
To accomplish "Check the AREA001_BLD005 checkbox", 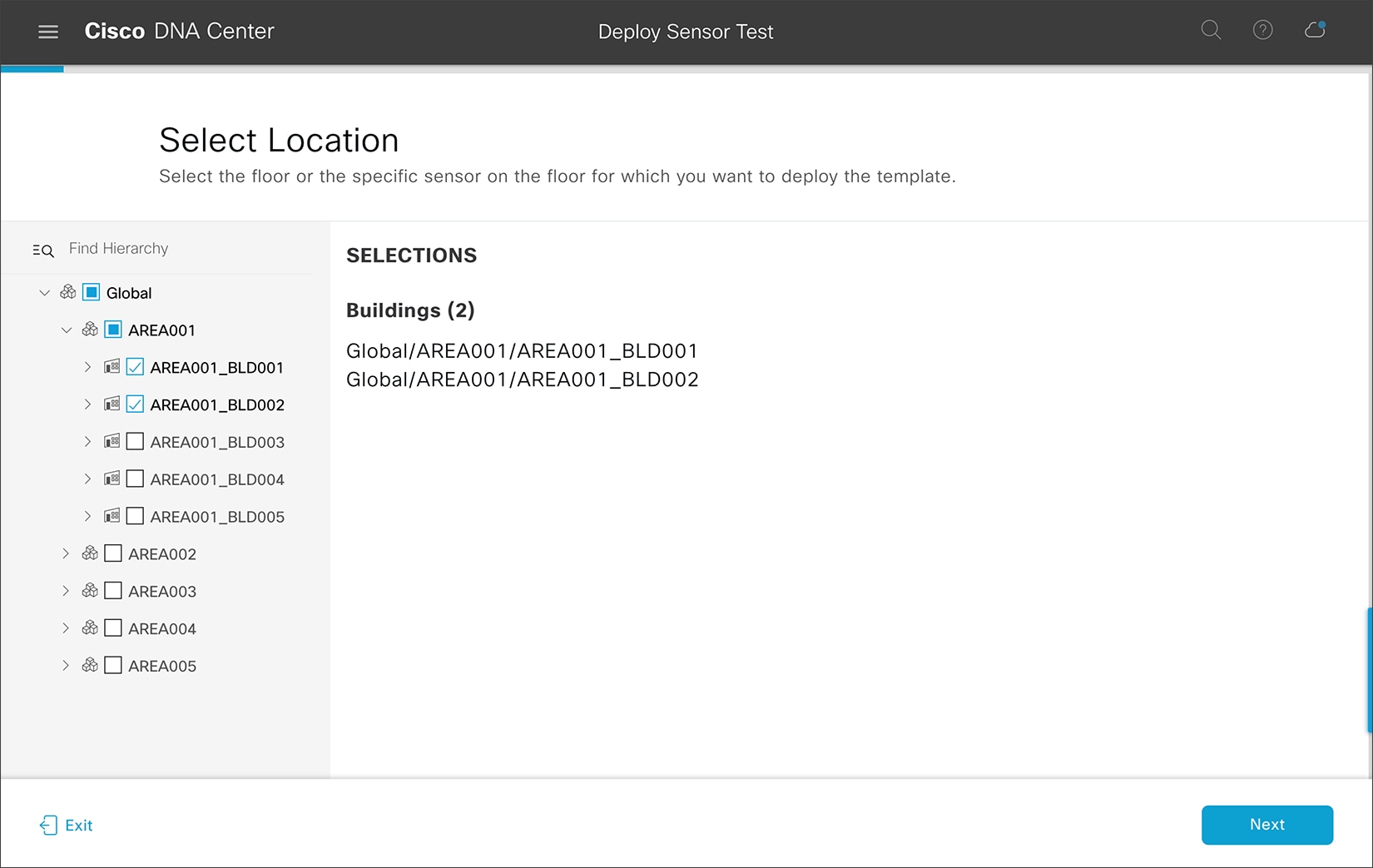I will pos(135,517).
